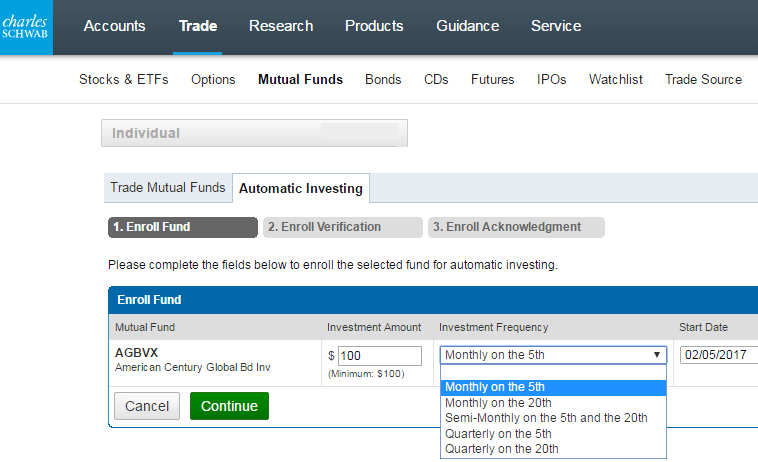Click the Mutual Fund column header
The image size is (758, 462).
[145, 327]
